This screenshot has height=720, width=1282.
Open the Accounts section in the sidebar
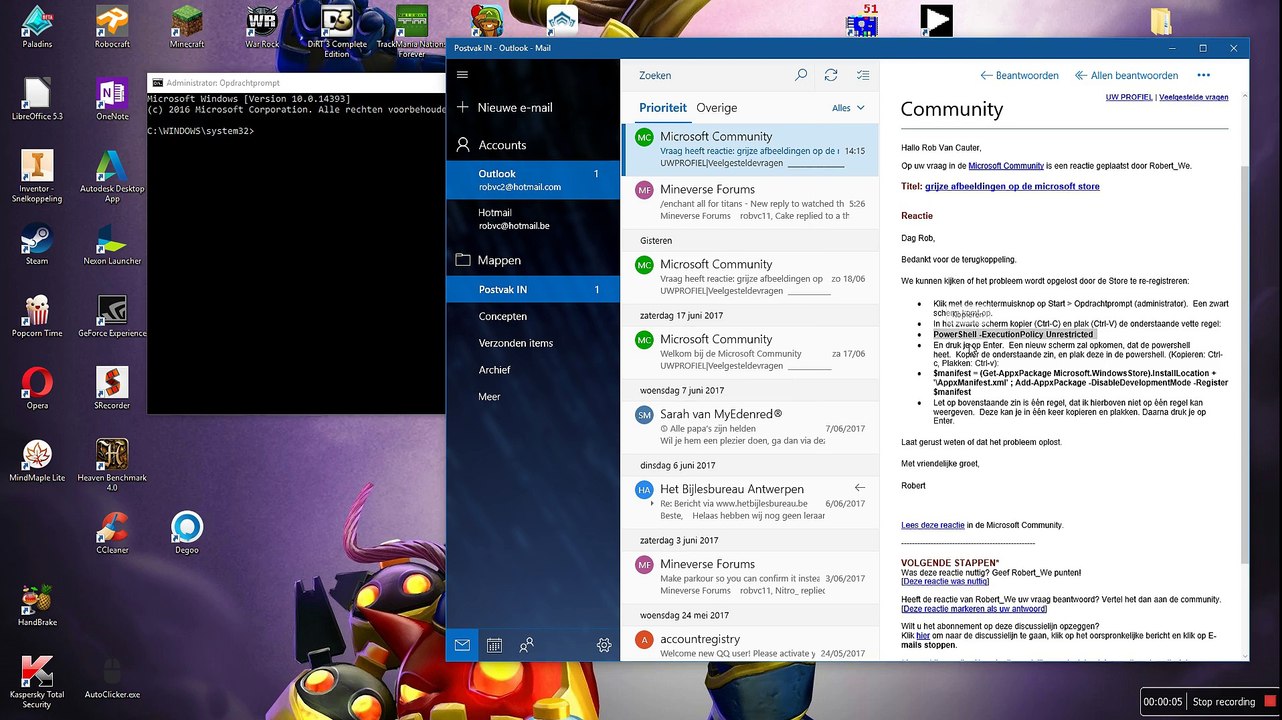tap(533, 145)
